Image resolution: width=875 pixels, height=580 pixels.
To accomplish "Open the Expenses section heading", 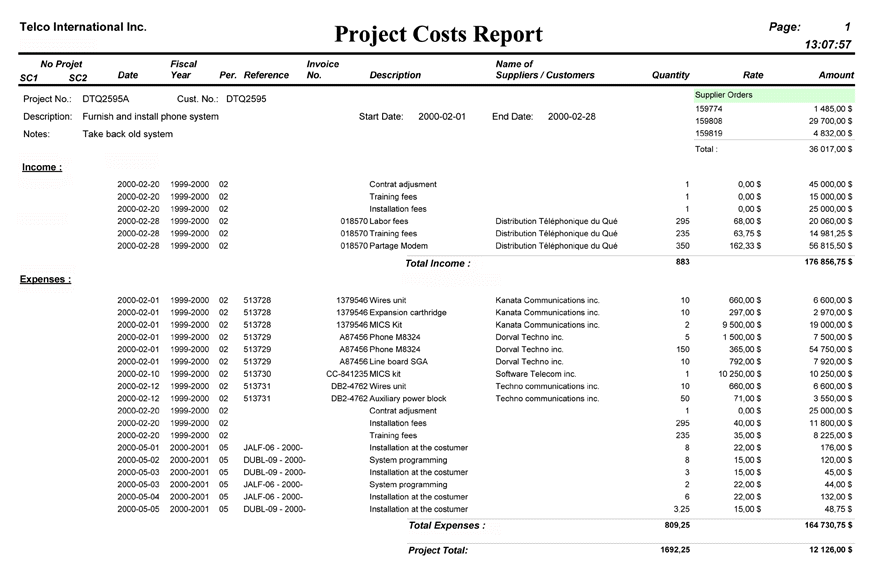I will tap(47, 278).
